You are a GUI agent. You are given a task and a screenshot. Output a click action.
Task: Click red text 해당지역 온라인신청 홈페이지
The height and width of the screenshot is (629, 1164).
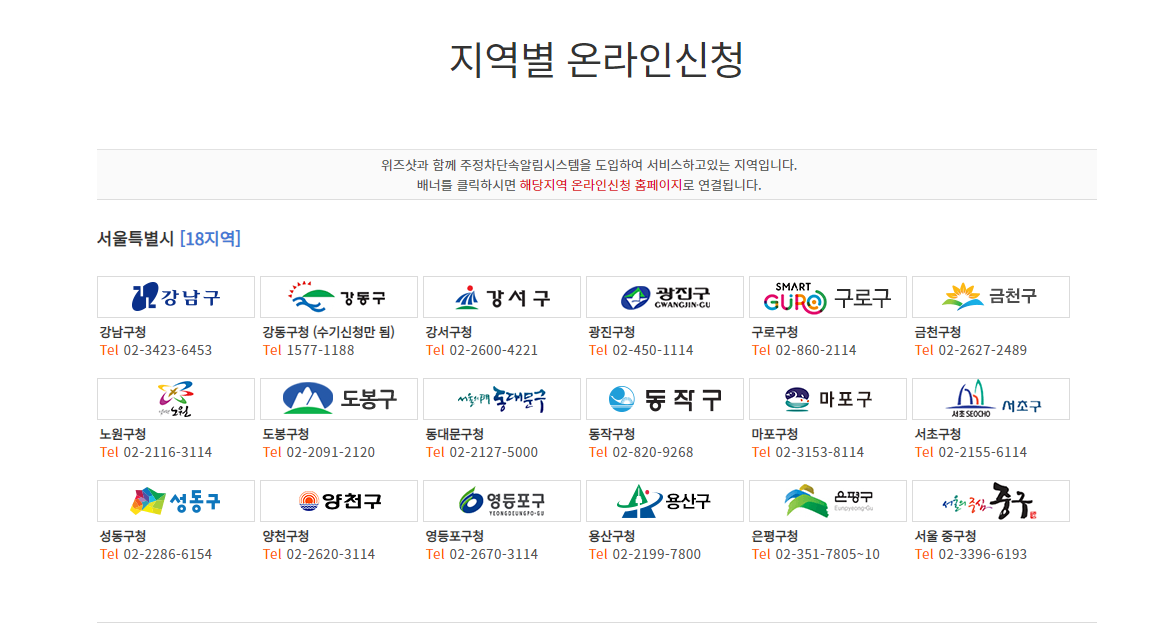[x=601, y=185]
